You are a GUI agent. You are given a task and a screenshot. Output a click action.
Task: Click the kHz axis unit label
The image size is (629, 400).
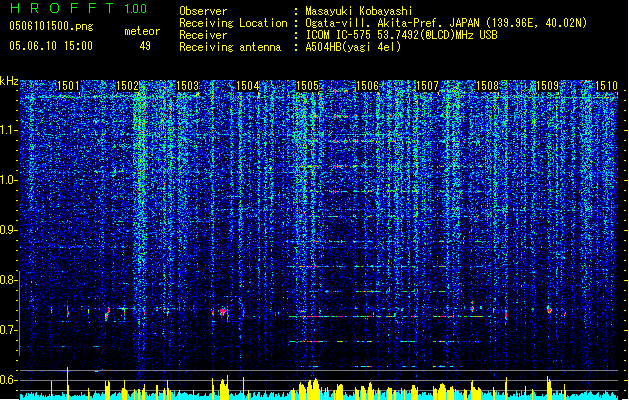(x=9, y=81)
